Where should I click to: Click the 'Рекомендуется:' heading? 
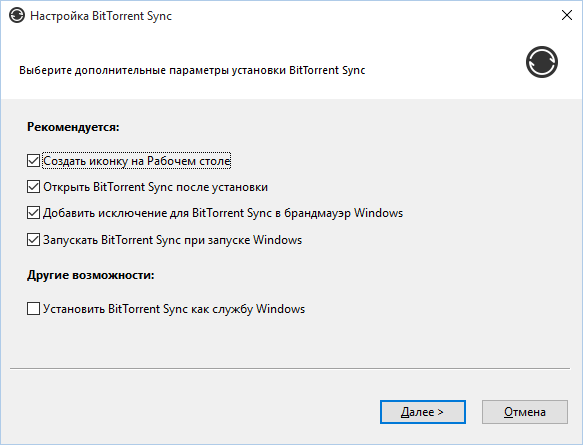pos(73,127)
